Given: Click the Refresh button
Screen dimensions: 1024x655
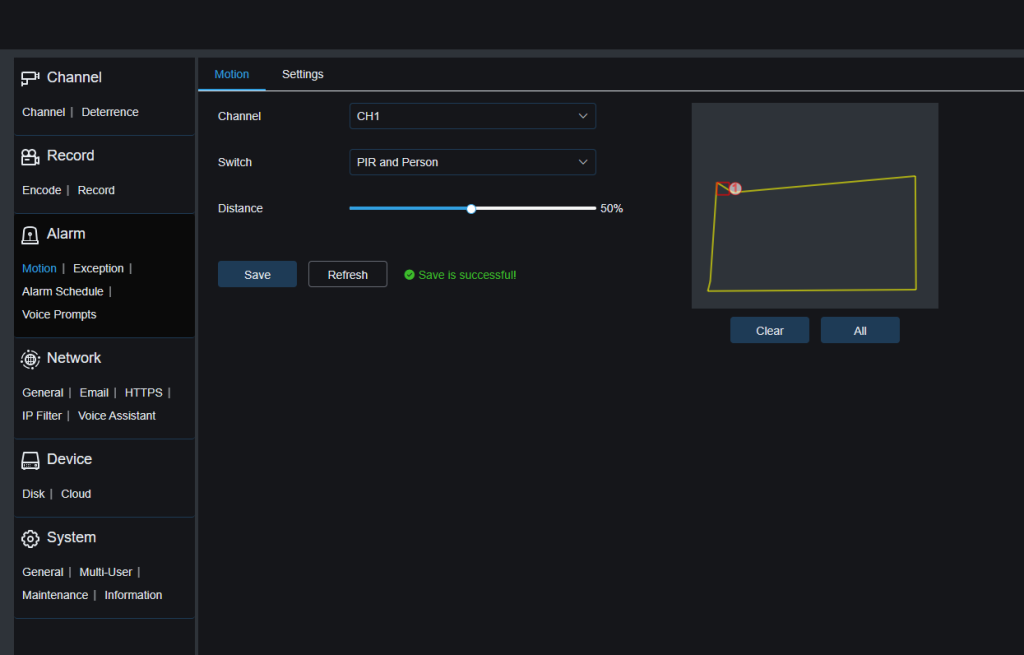Looking at the screenshot, I should [x=347, y=275].
